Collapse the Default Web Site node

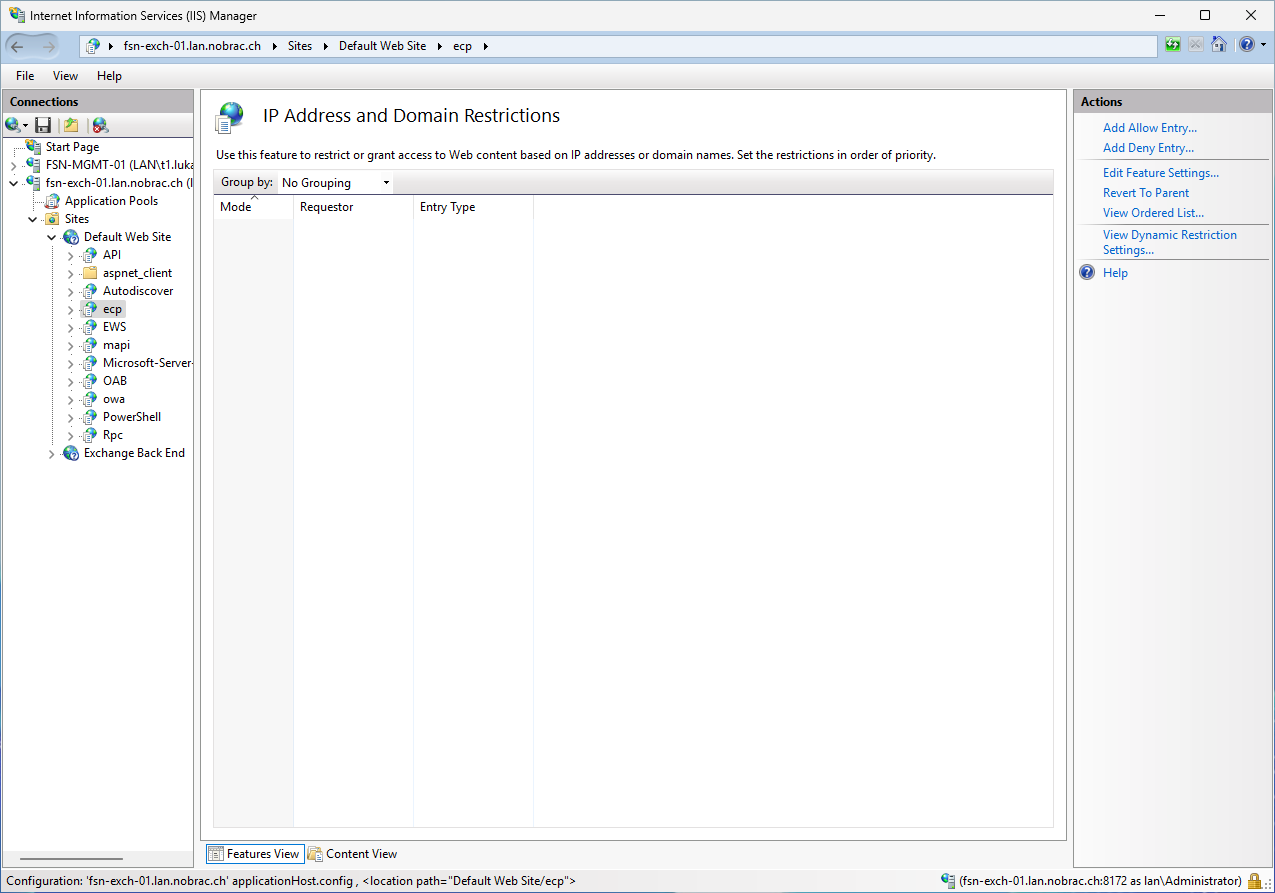(x=52, y=237)
